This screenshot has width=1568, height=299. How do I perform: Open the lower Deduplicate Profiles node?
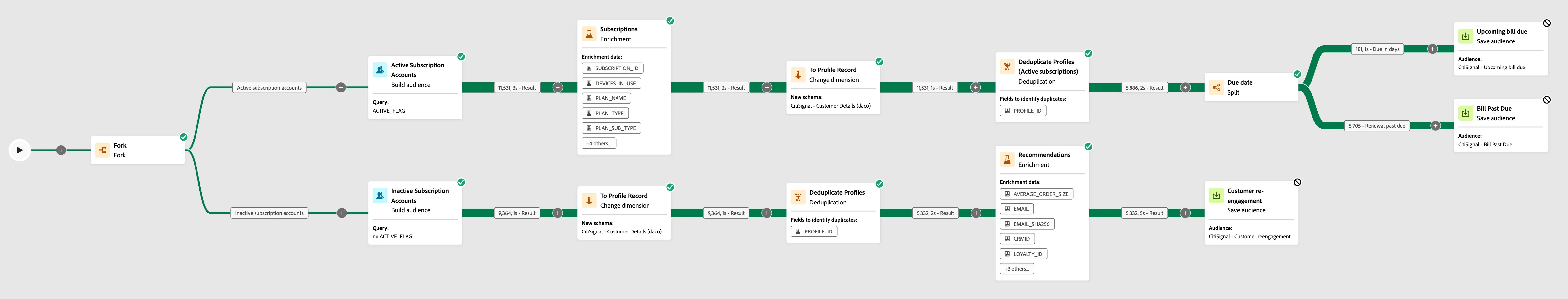click(x=833, y=213)
